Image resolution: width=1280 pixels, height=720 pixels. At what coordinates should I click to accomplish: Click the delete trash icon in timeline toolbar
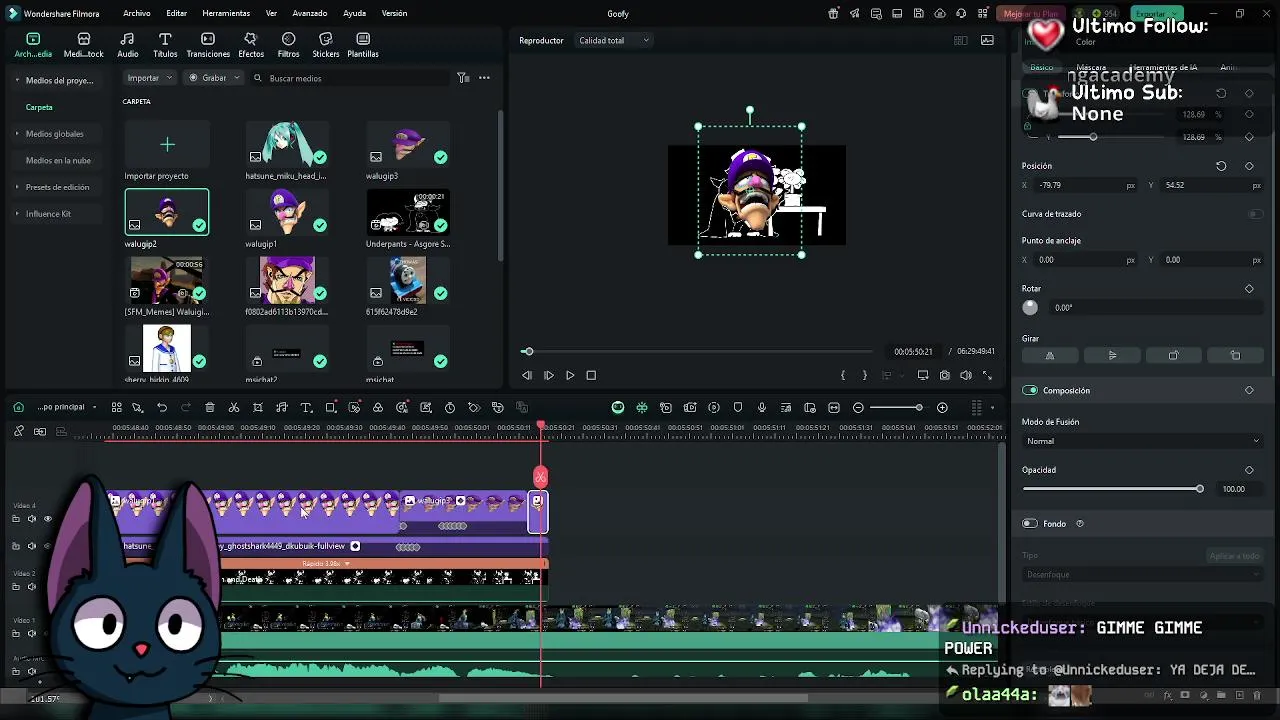(x=210, y=408)
